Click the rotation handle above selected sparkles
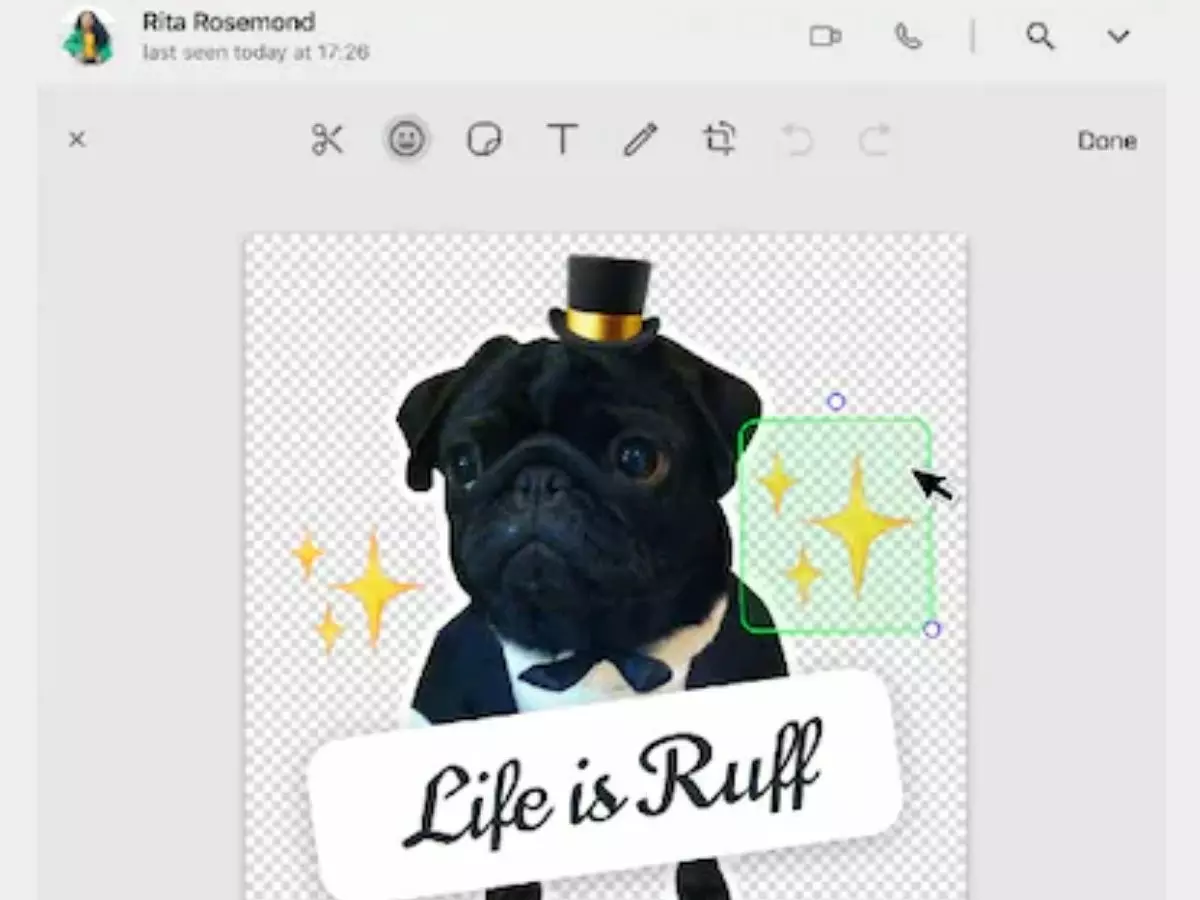The height and width of the screenshot is (900, 1200). pos(836,401)
